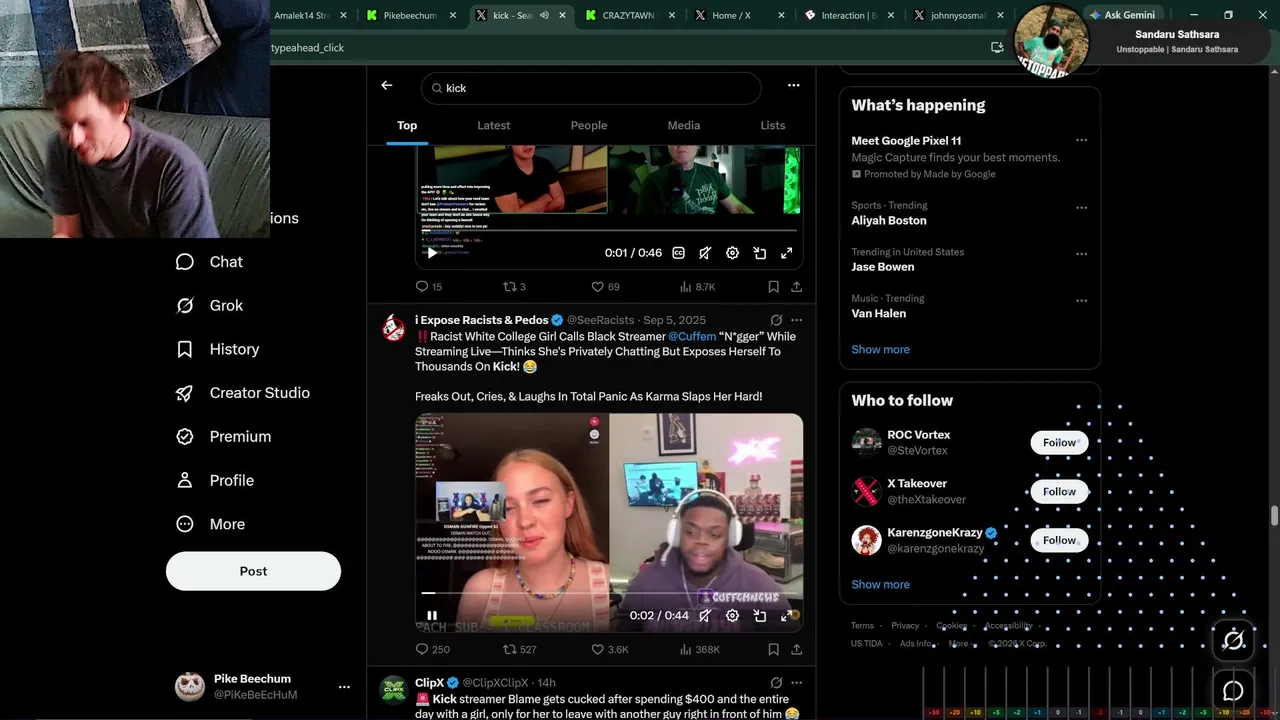This screenshot has width=1280, height=720.
Task: Open the floating Messages button
Action: click(x=1233, y=691)
